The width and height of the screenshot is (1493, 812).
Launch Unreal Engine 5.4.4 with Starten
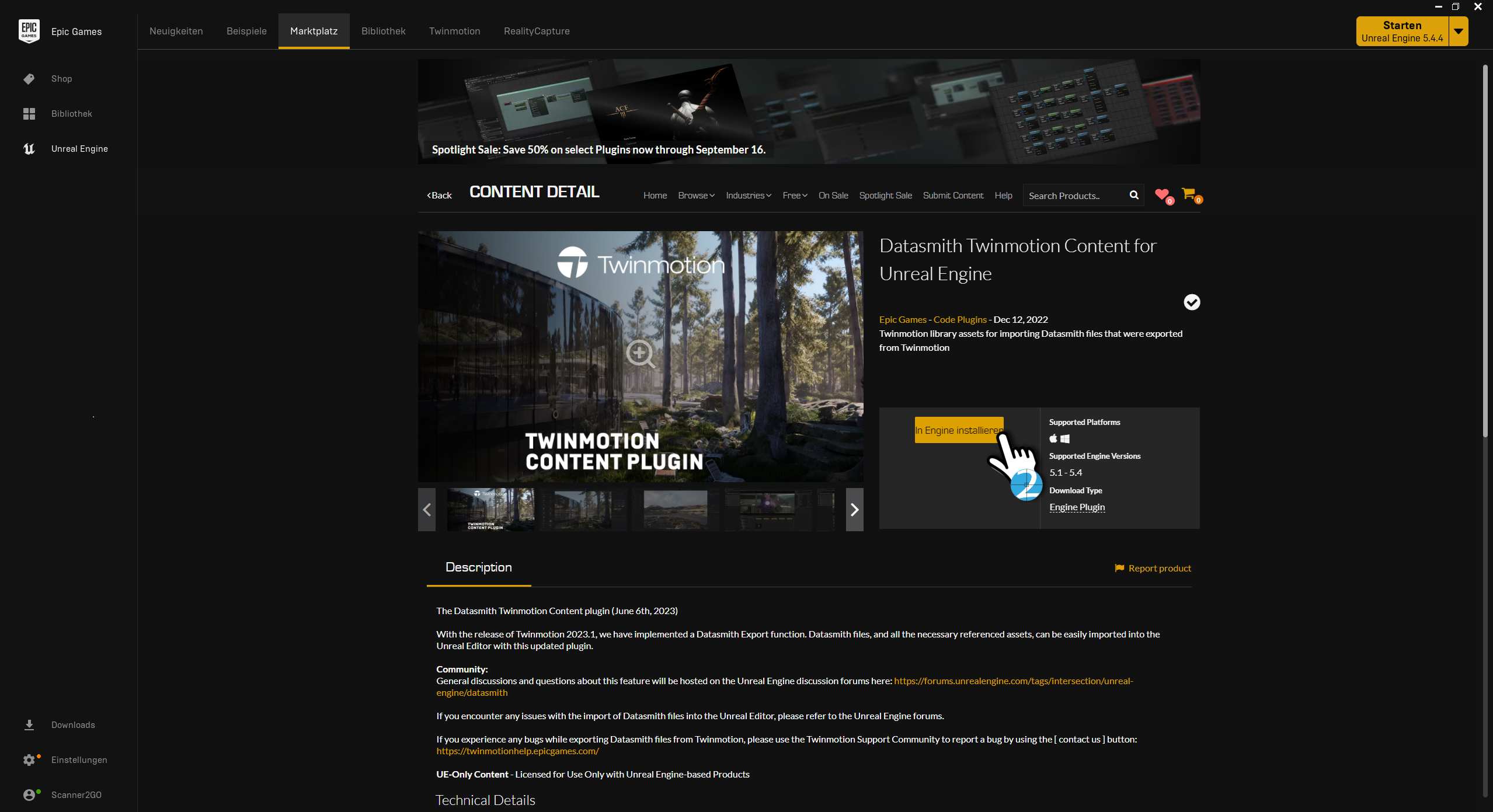tap(1402, 31)
